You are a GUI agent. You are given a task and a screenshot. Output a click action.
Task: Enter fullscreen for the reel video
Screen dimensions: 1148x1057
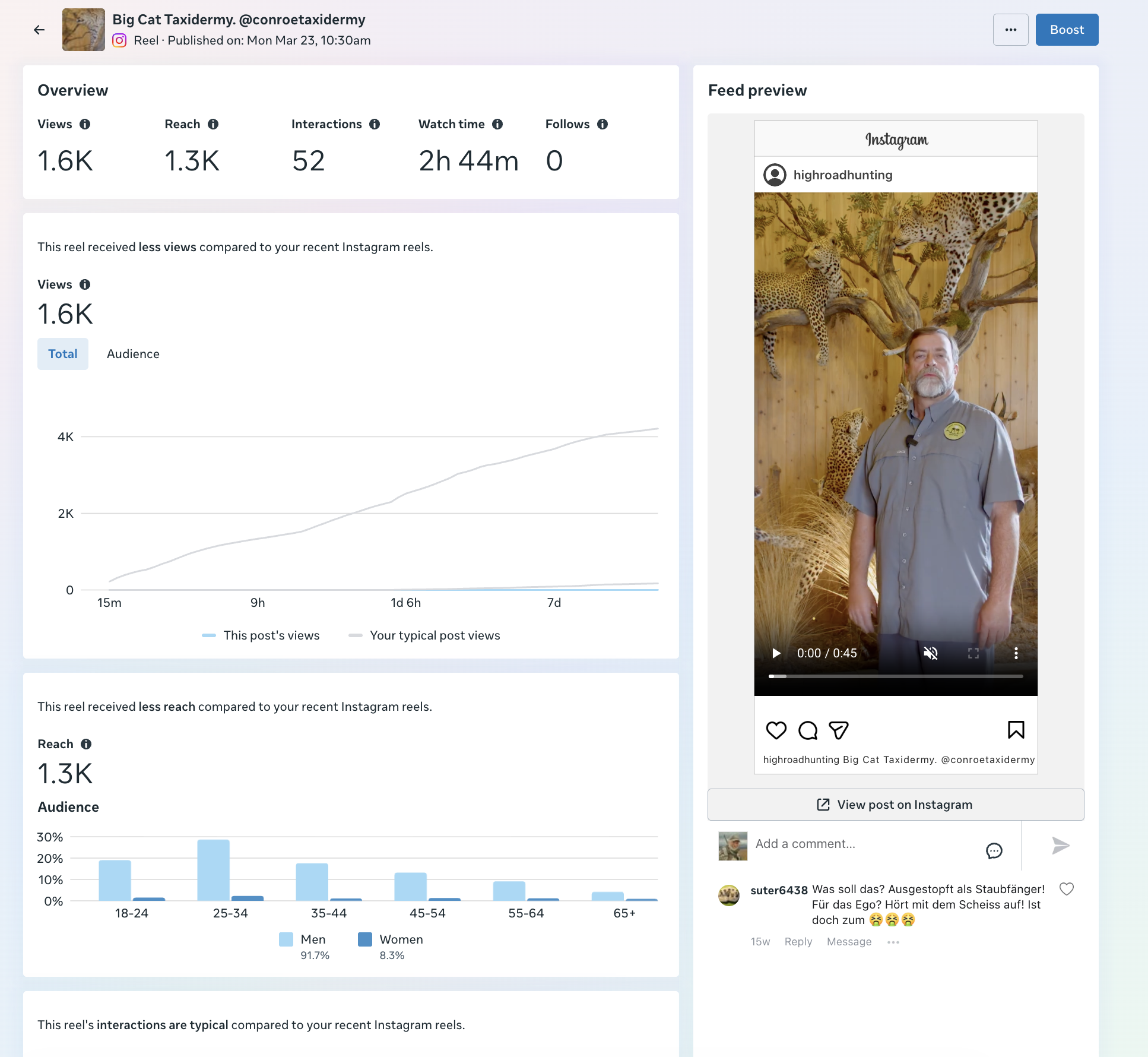973,653
